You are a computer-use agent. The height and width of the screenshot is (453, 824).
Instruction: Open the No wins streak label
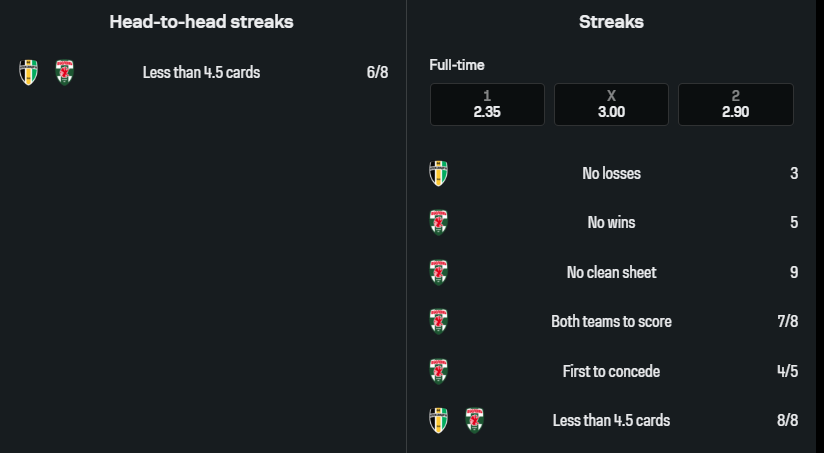tap(611, 222)
